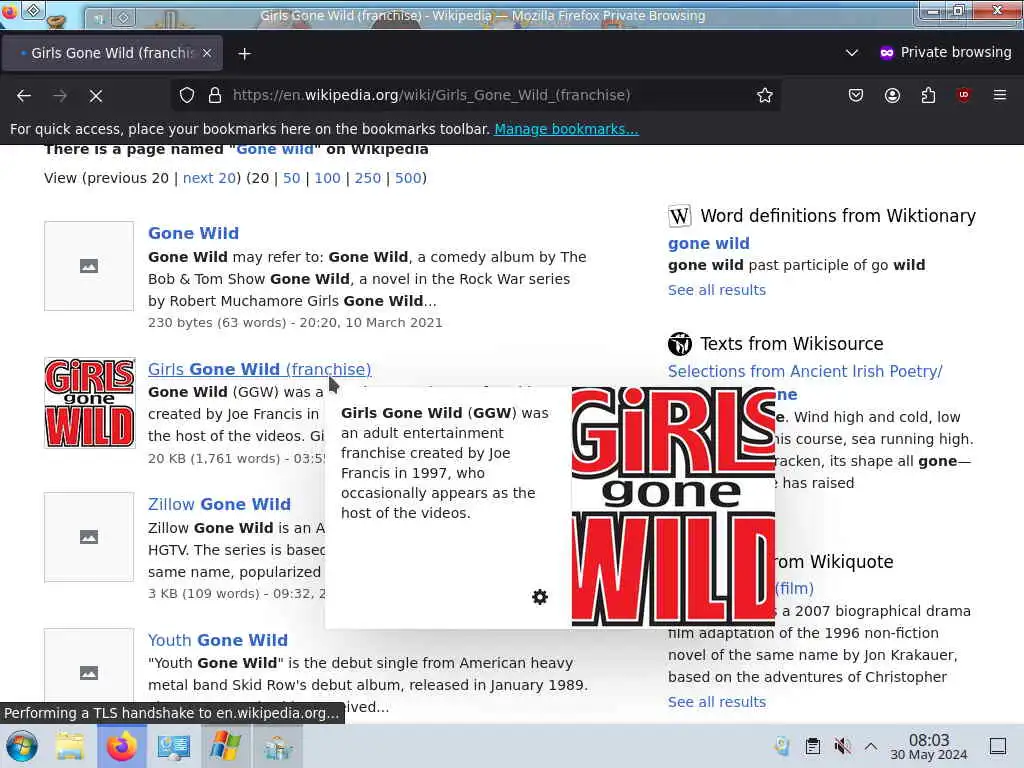
Task: Open the Youth Gone Wild result
Action: click(x=217, y=640)
